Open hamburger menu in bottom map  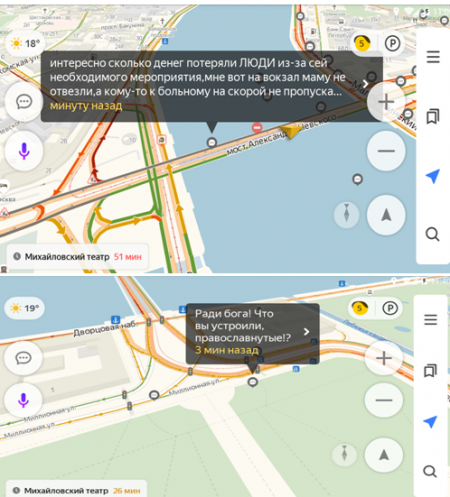coord(431,320)
